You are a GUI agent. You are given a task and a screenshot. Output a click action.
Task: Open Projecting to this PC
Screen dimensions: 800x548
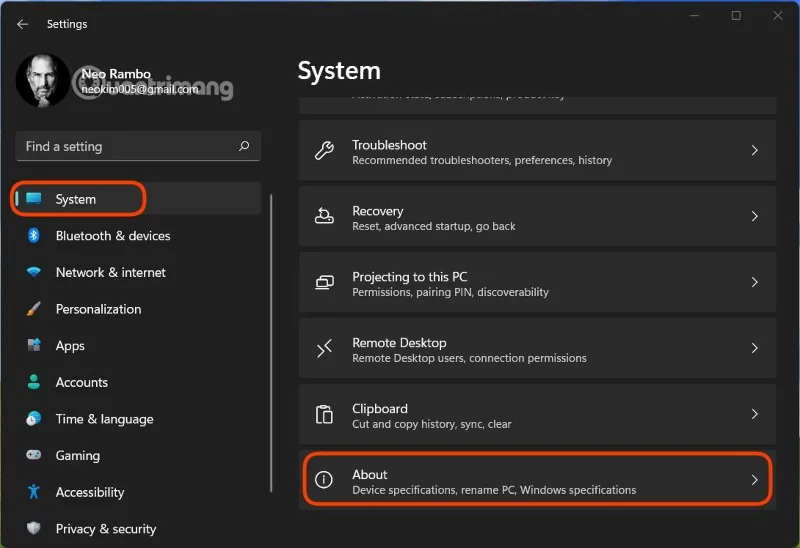pos(537,282)
